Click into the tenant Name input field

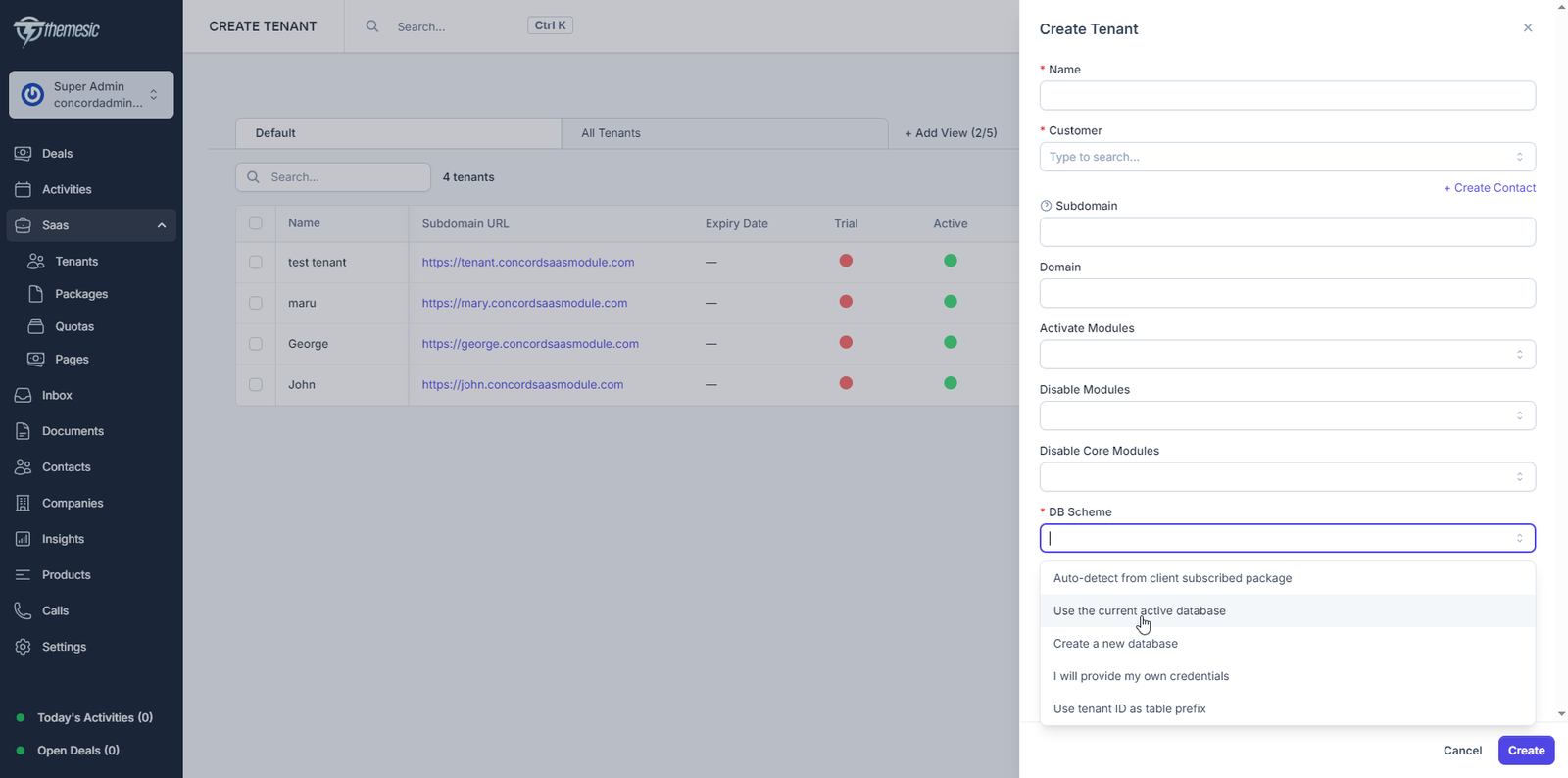1287,96
